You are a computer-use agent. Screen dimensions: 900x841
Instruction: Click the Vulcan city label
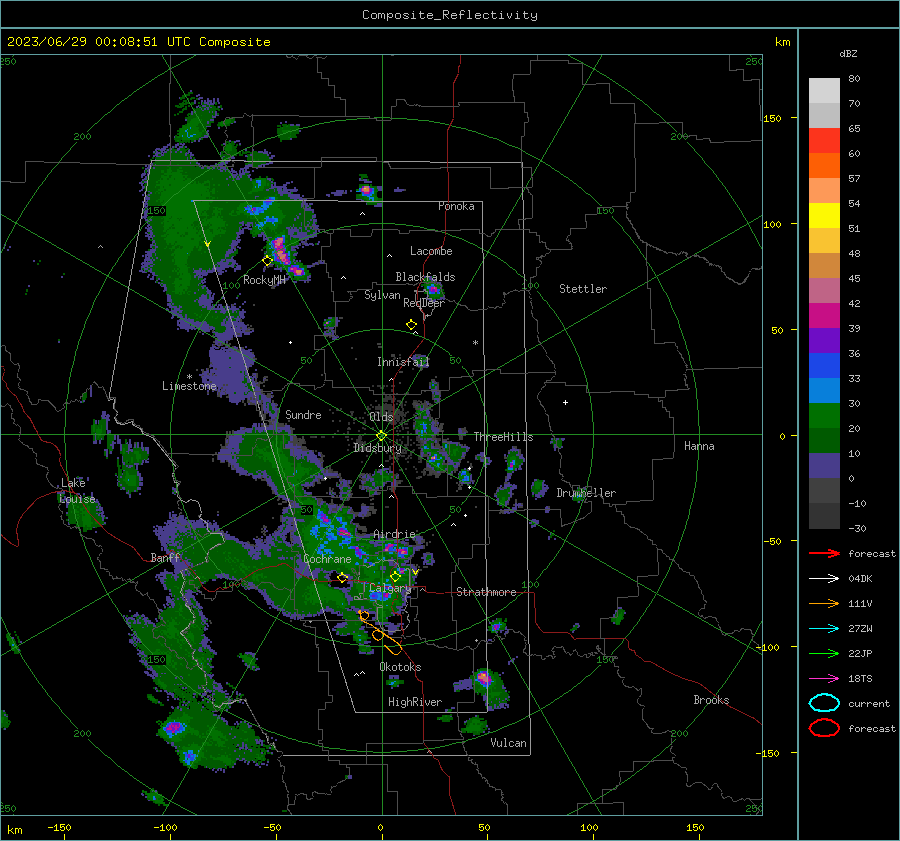tap(508, 743)
